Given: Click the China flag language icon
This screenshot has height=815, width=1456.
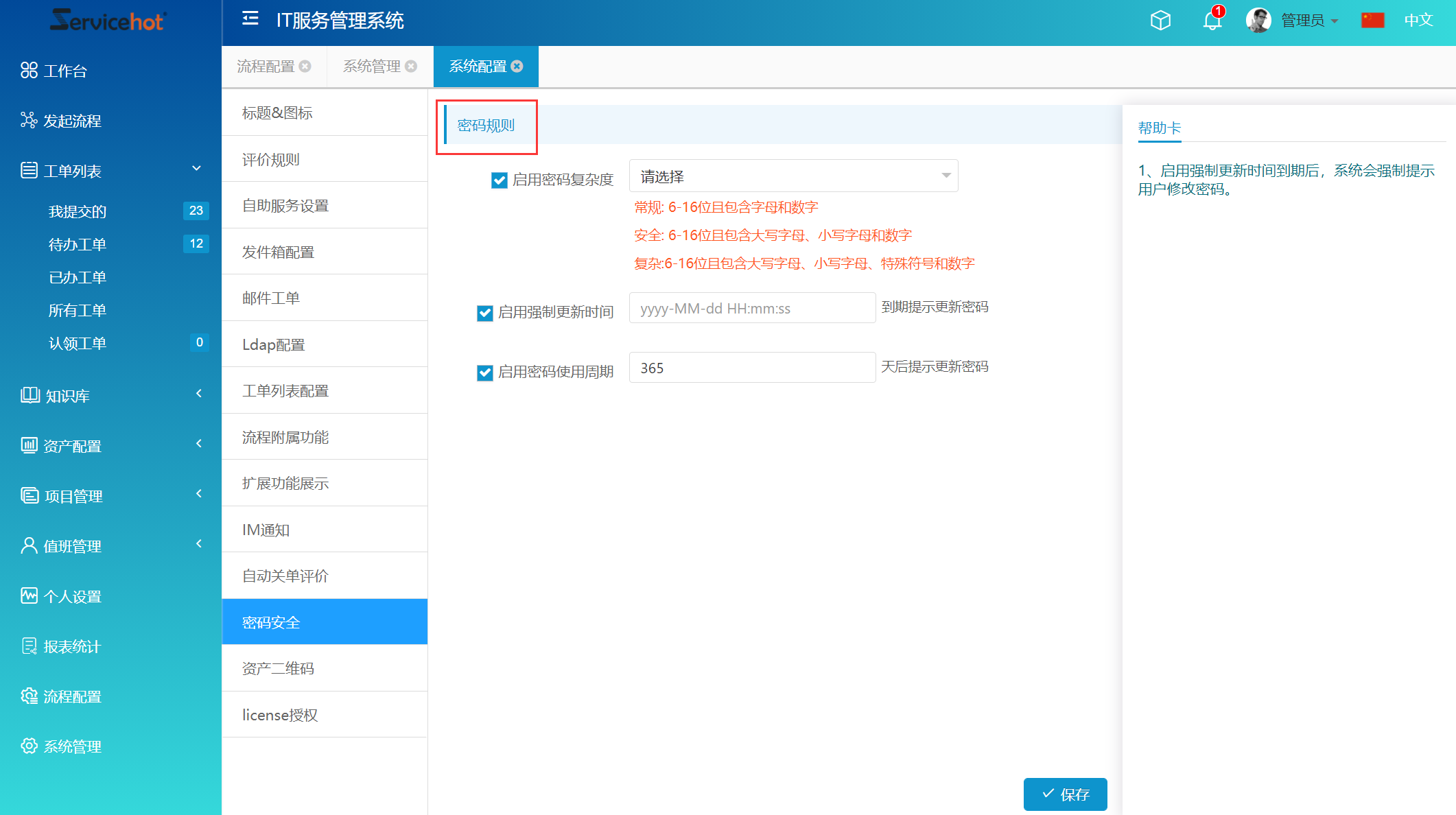Looking at the screenshot, I should (x=1372, y=21).
